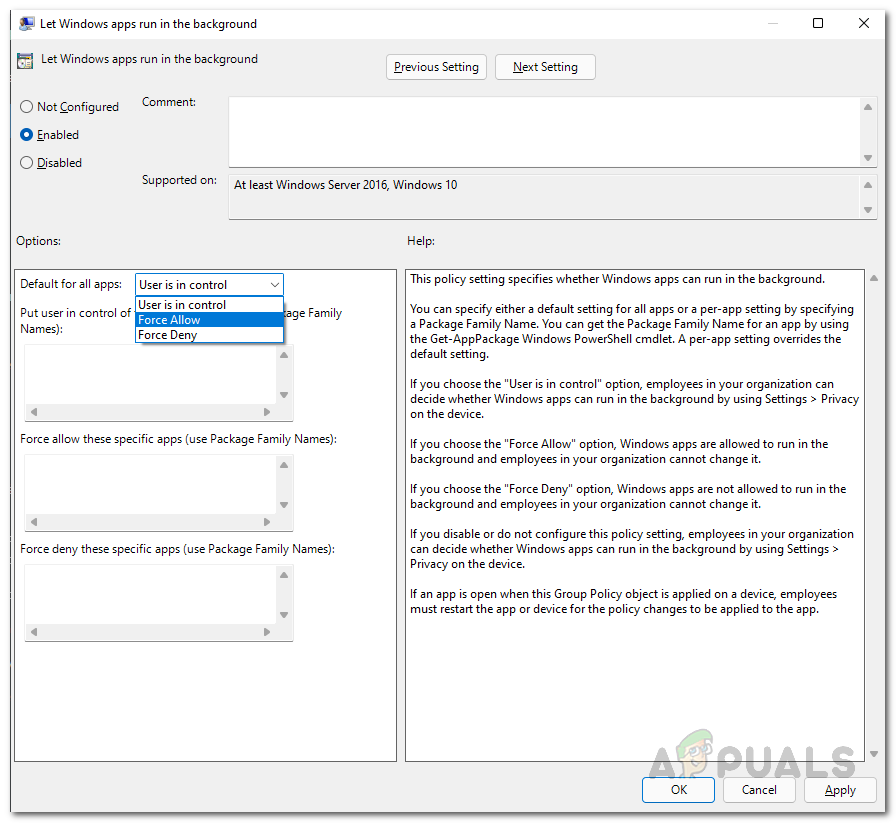This screenshot has height=823, width=896.
Task: Click the Comment box scroll up arrow
Action: tap(868, 107)
